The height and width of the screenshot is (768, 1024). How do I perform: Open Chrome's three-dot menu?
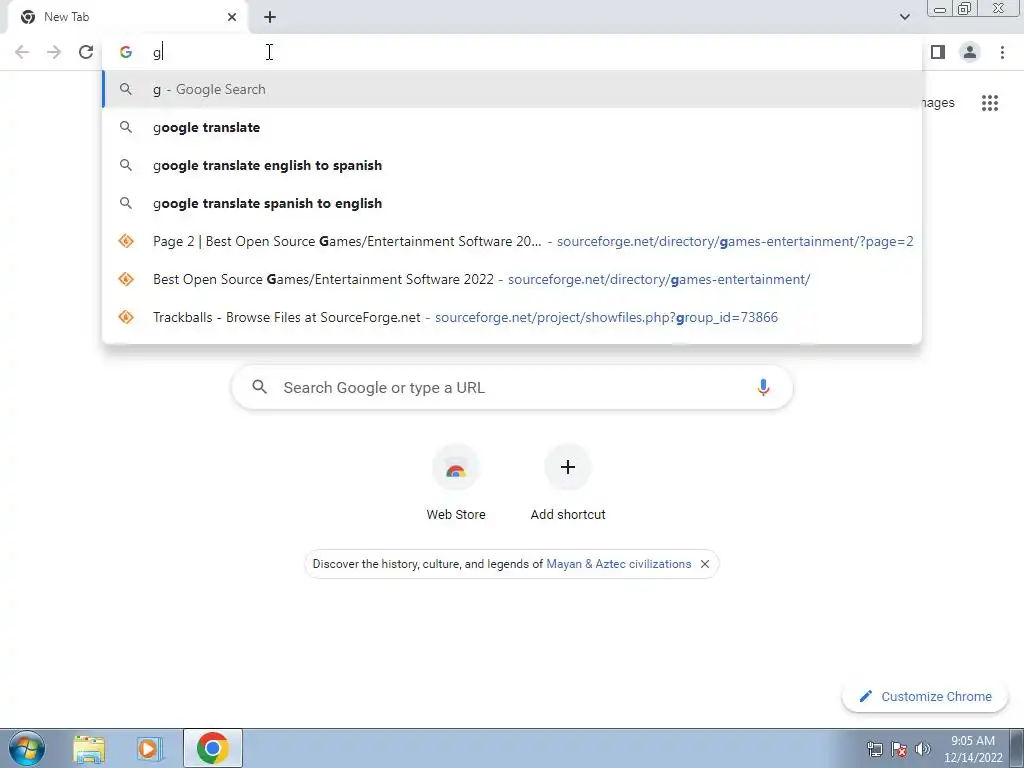[x=1002, y=52]
